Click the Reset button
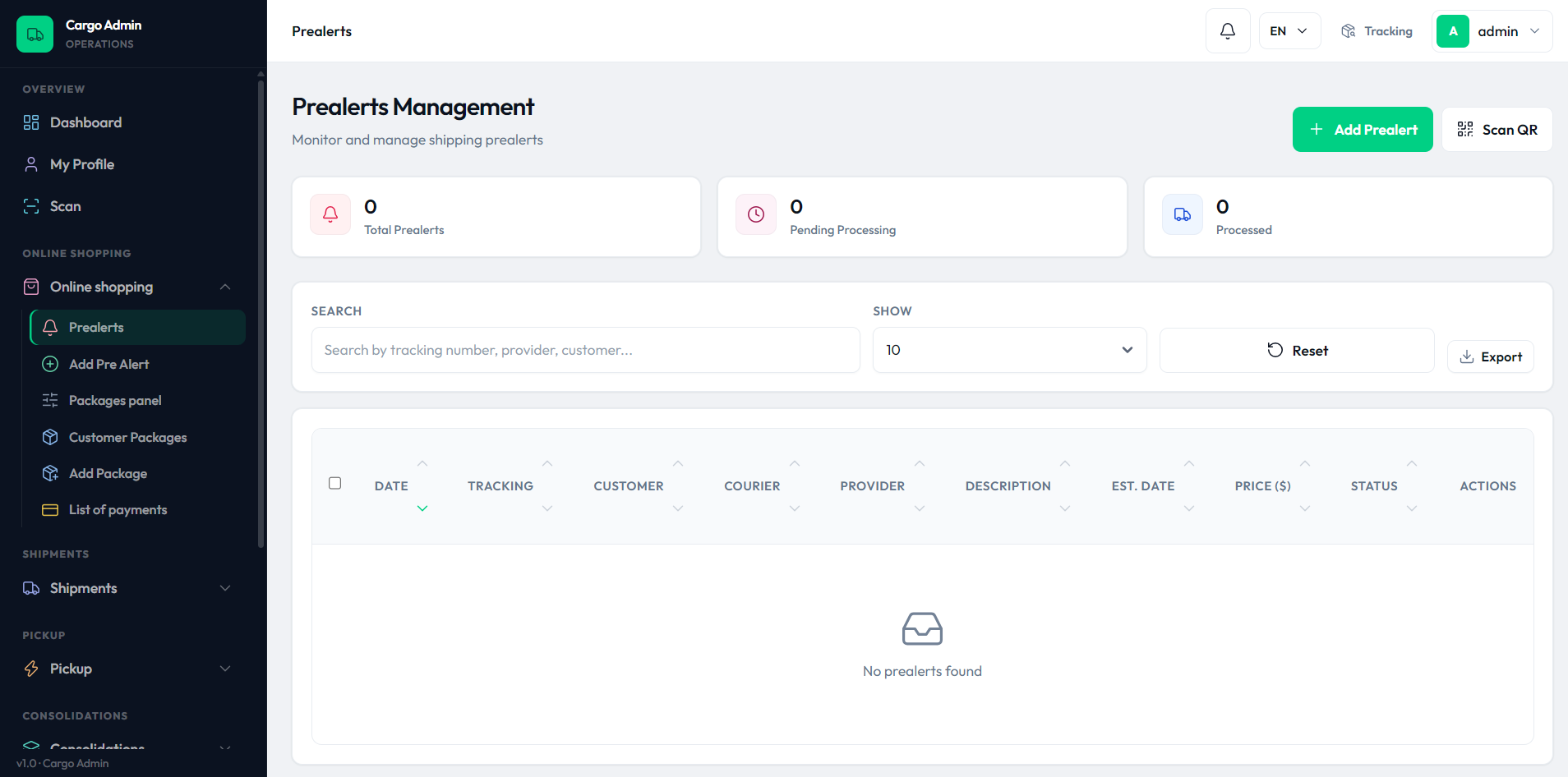Viewport: 1568px width, 777px height. [x=1297, y=350]
